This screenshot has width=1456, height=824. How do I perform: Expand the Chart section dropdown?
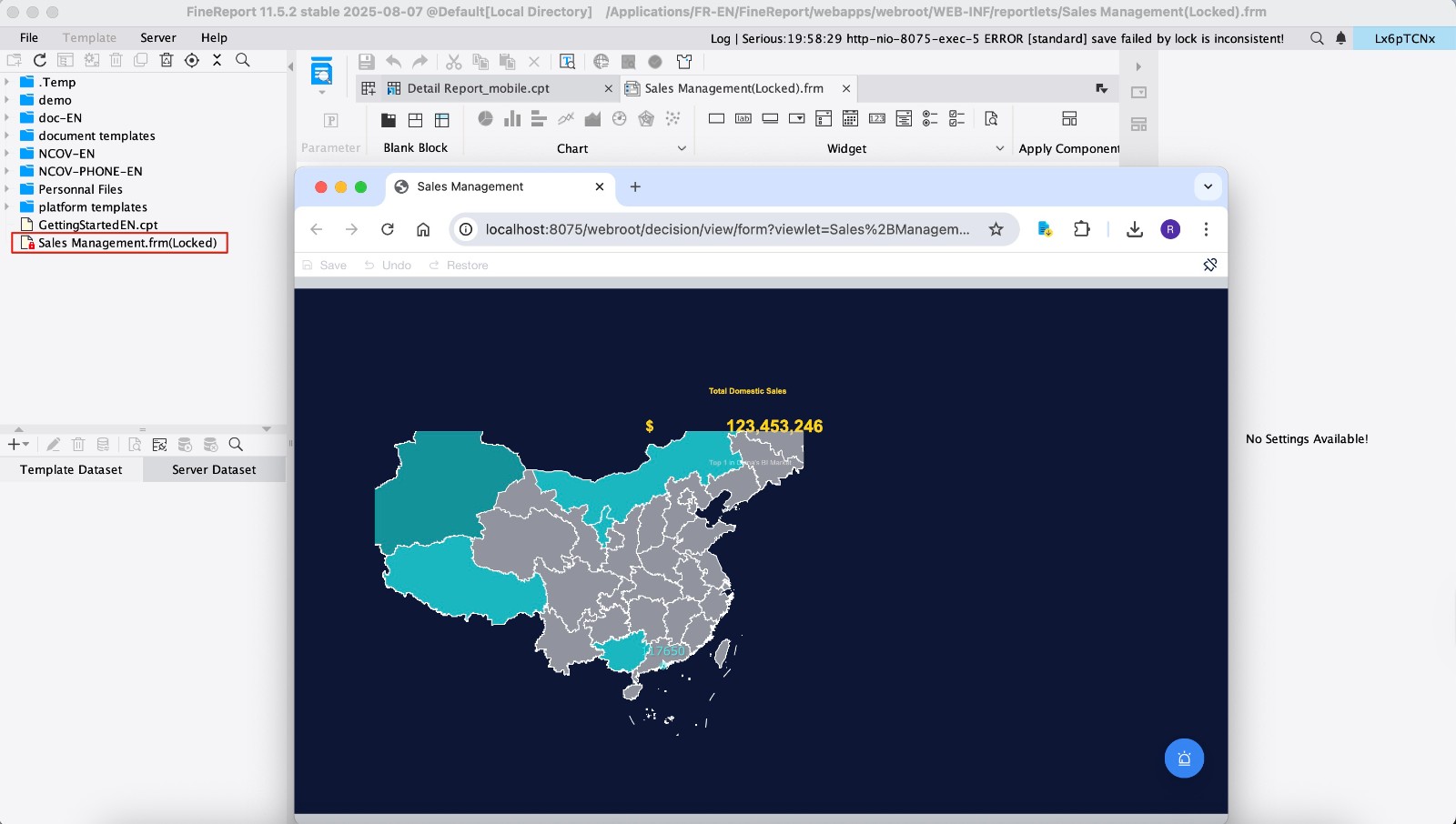pyautogui.click(x=682, y=148)
